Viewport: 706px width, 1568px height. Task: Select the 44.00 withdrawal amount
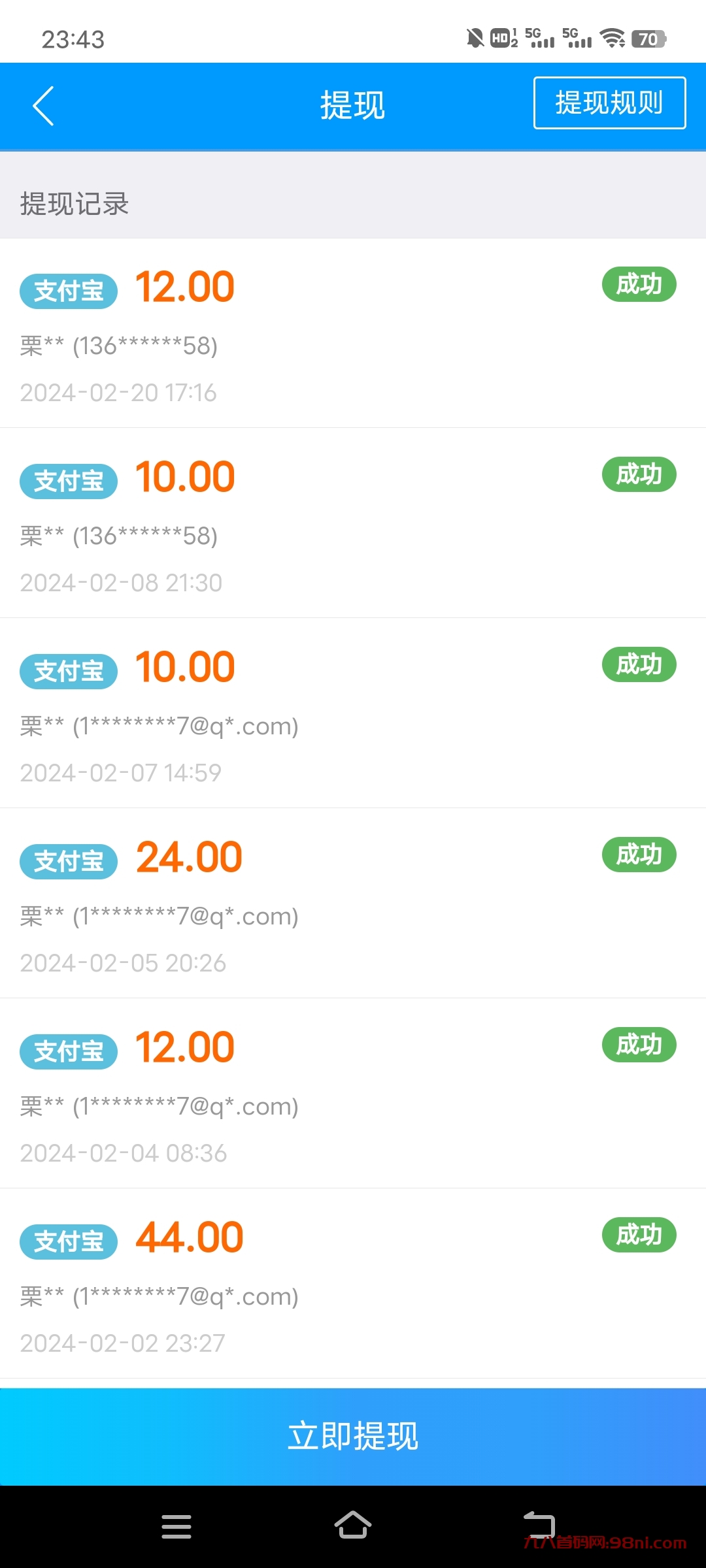pyautogui.click(x=190, y=1237)
